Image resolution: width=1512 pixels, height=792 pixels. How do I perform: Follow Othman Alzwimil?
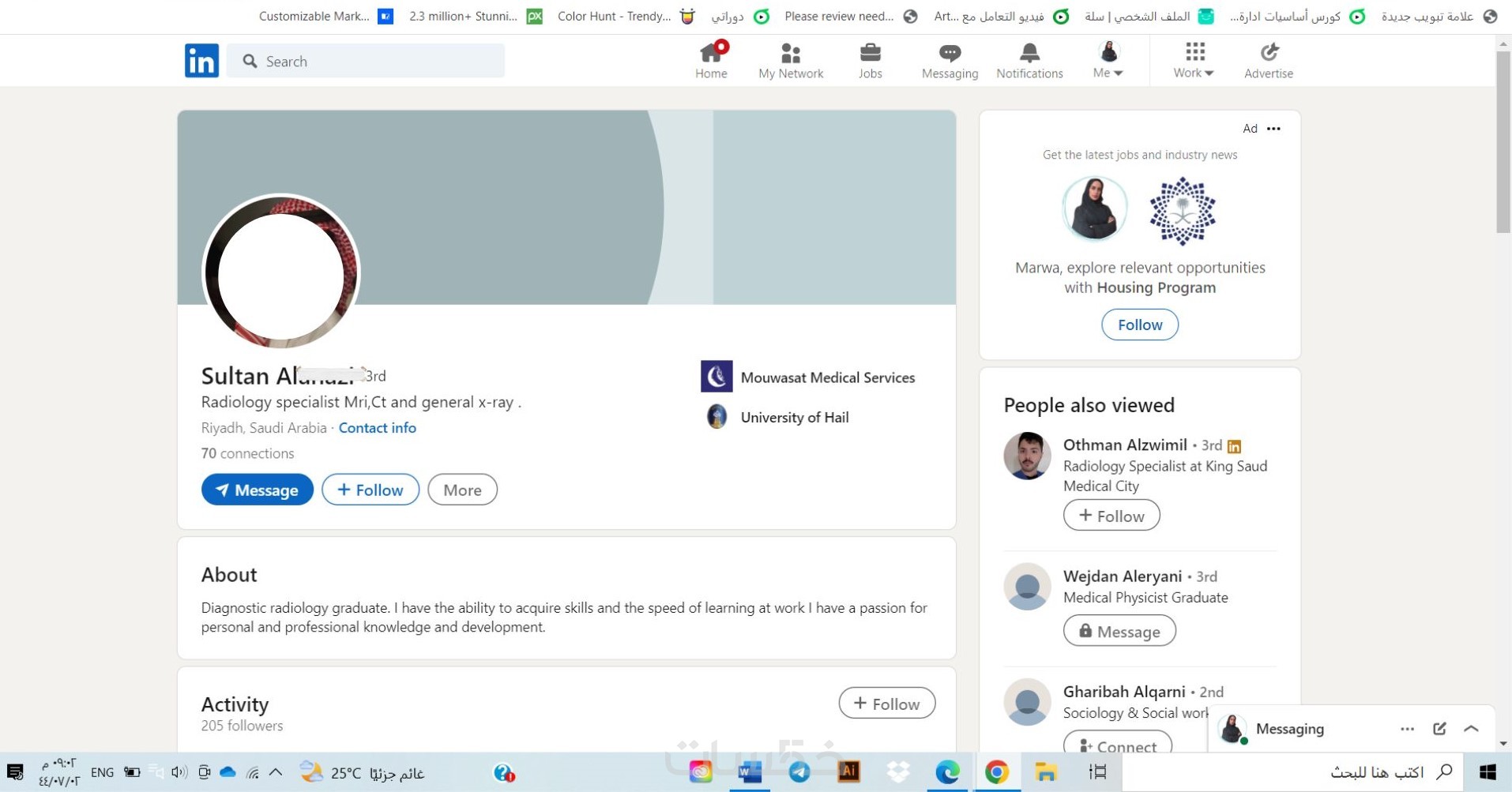pyautogui.click(x=1111, y=516)
